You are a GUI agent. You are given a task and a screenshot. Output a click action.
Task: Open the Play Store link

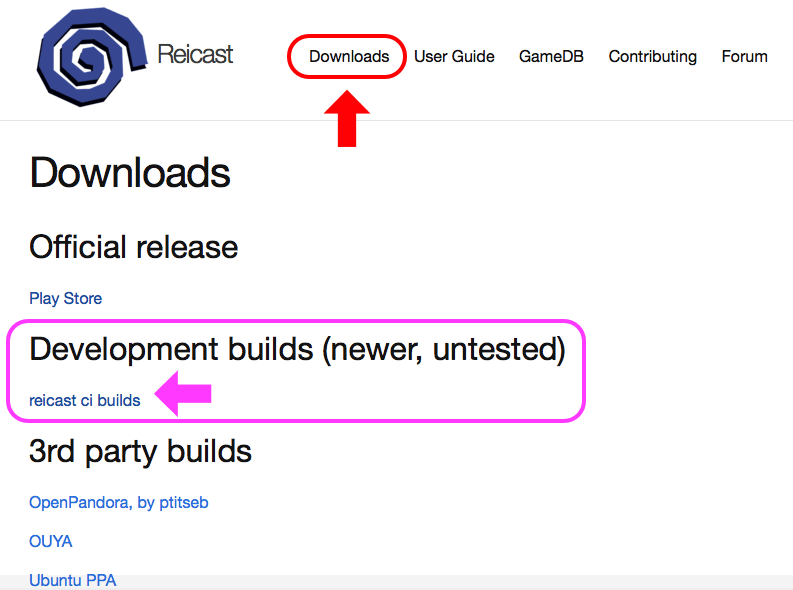(x=65, y=298)
